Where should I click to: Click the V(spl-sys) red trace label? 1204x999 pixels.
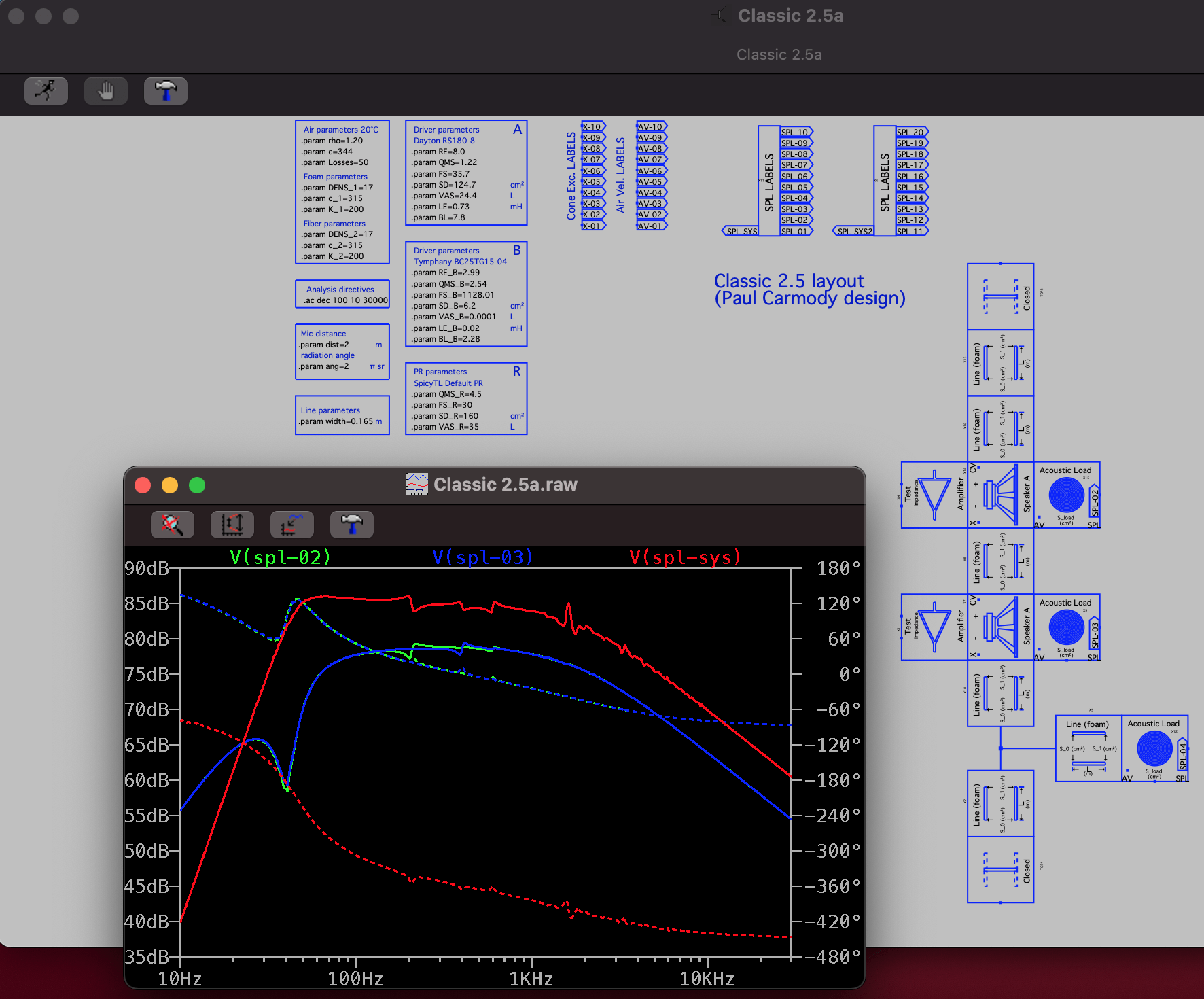(685, 557)
